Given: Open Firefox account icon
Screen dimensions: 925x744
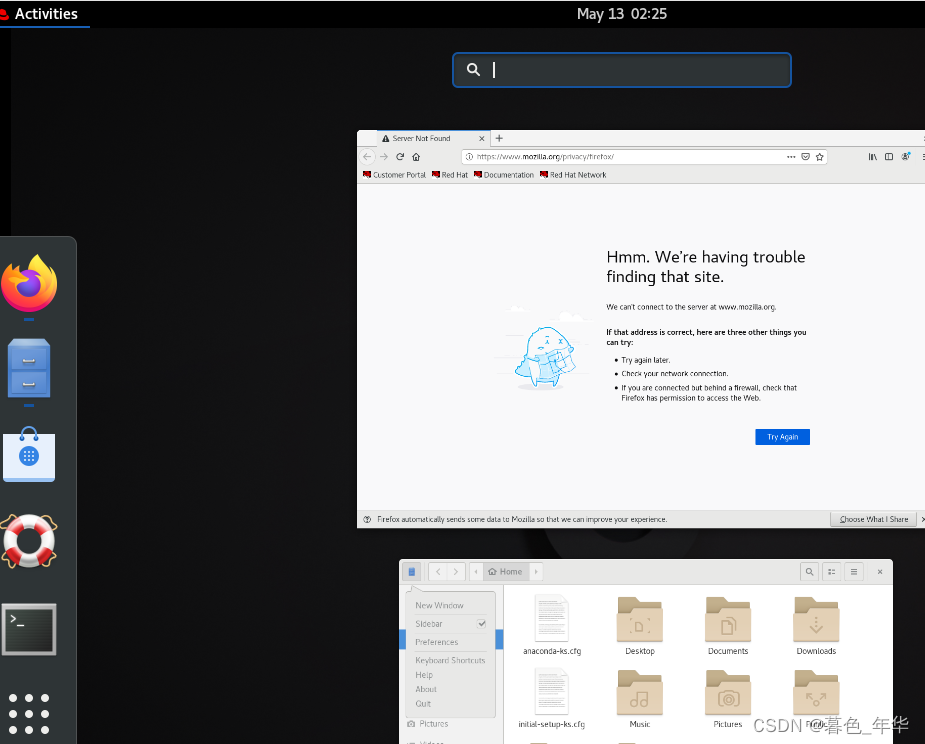Looking at the screenshot, I should (906, 157).
